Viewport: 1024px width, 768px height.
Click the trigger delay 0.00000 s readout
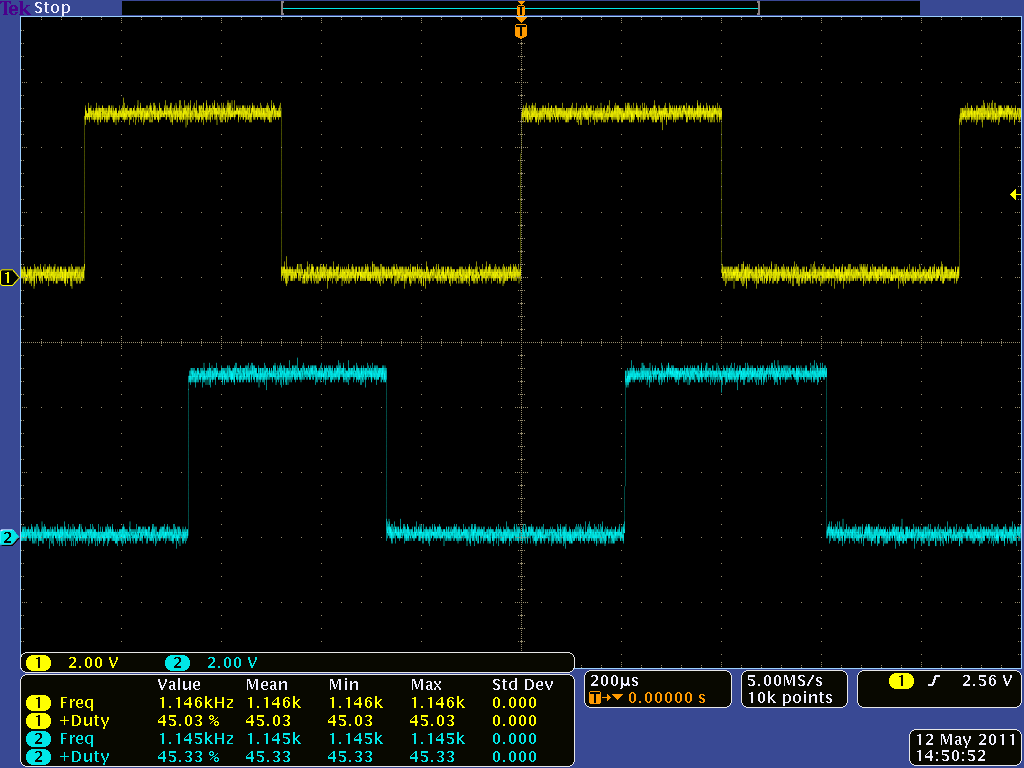tap(667, 698)
